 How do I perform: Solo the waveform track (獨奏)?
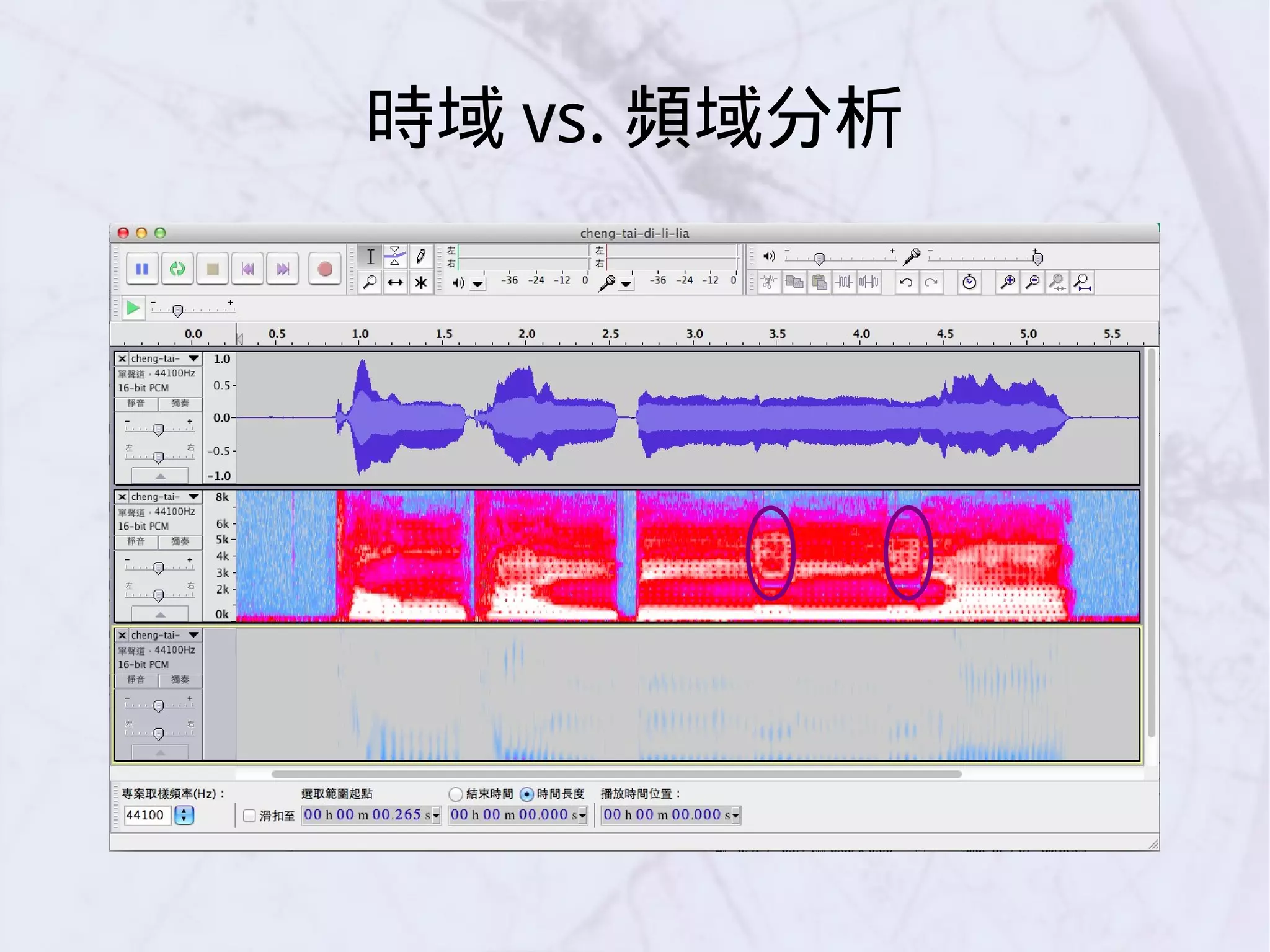click(x=180, y=404)
